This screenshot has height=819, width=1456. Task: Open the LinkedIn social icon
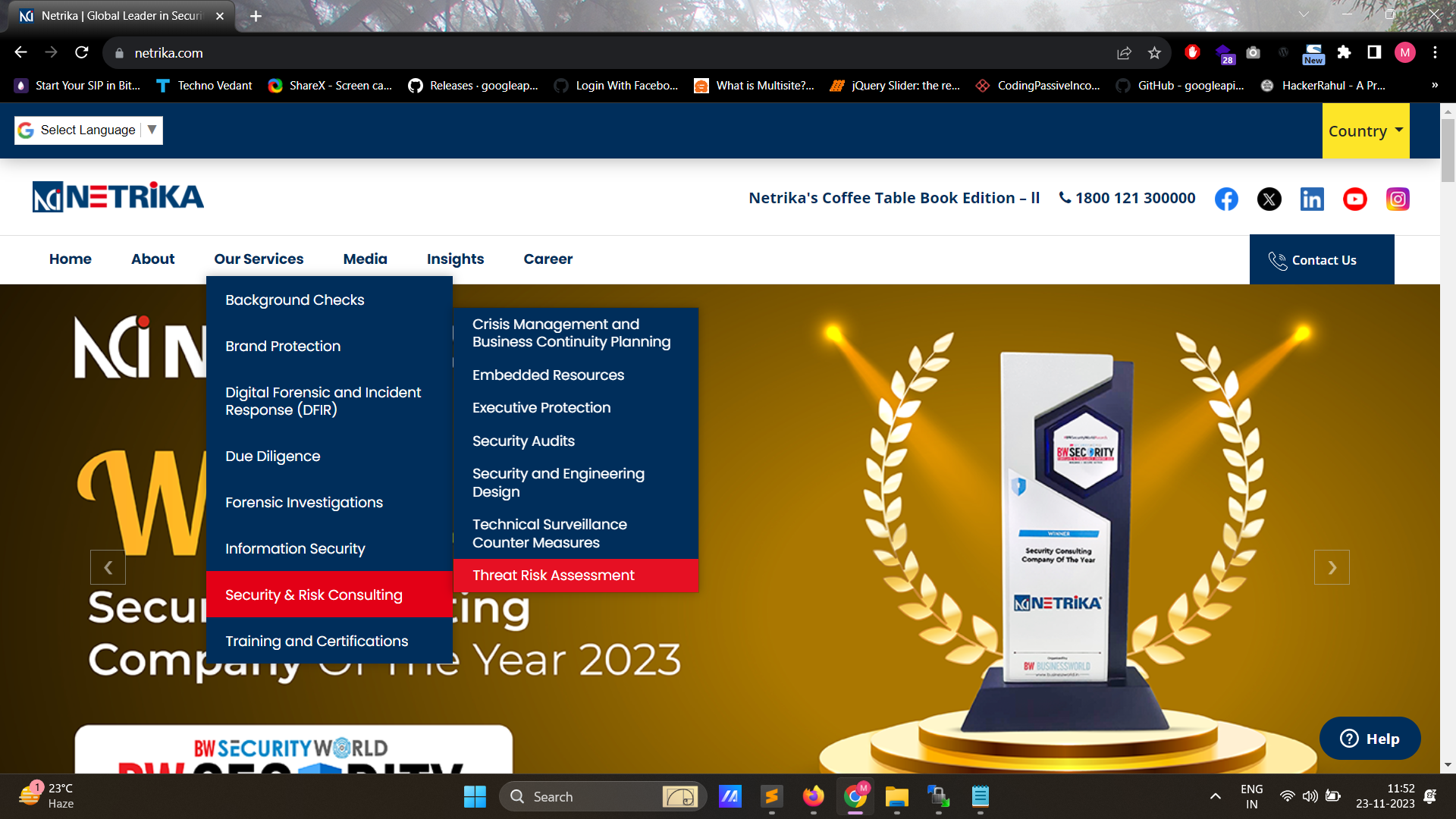pyautogui.click(x=1312, y=199)
